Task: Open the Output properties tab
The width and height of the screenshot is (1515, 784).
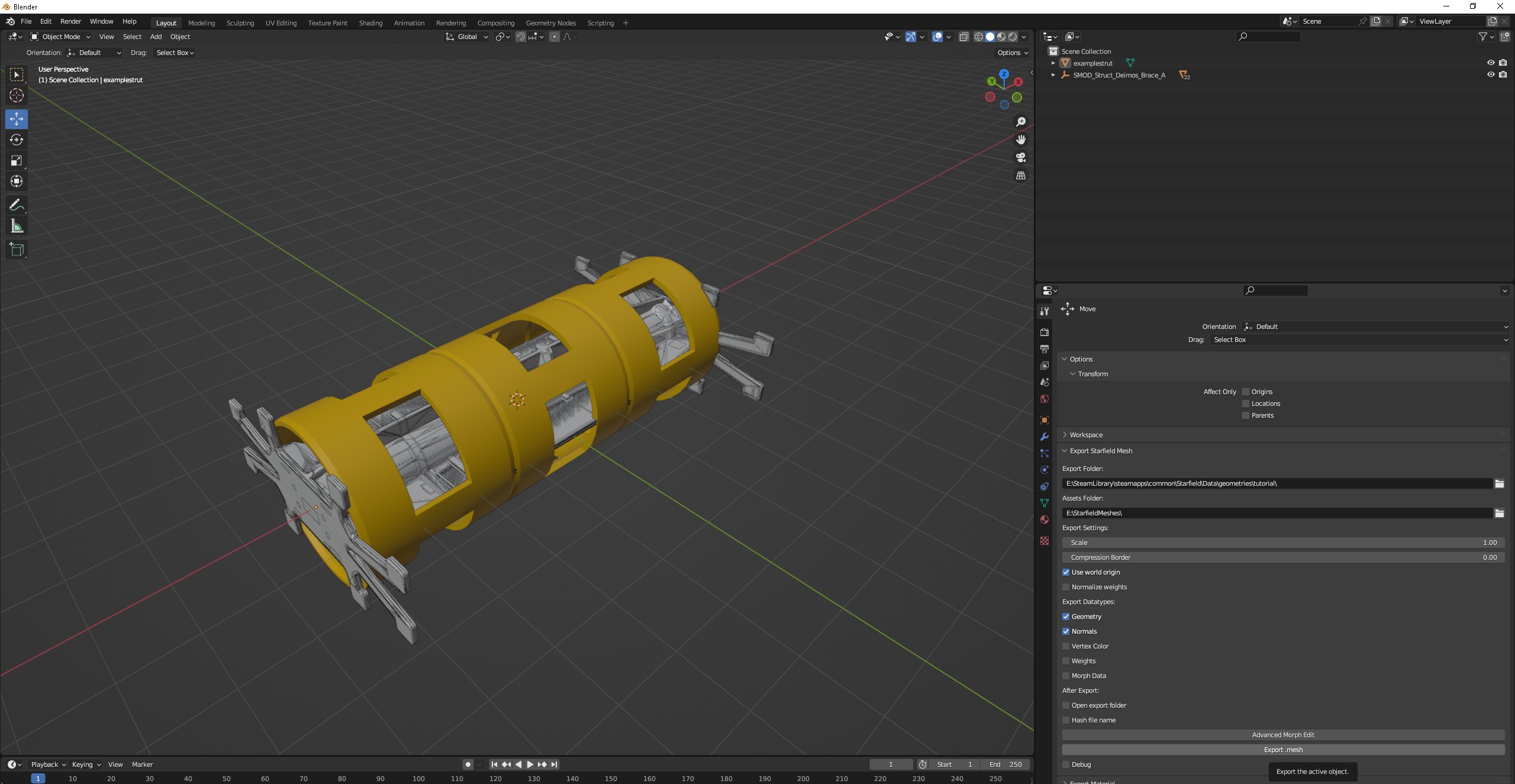Action: pos(1045,349)
